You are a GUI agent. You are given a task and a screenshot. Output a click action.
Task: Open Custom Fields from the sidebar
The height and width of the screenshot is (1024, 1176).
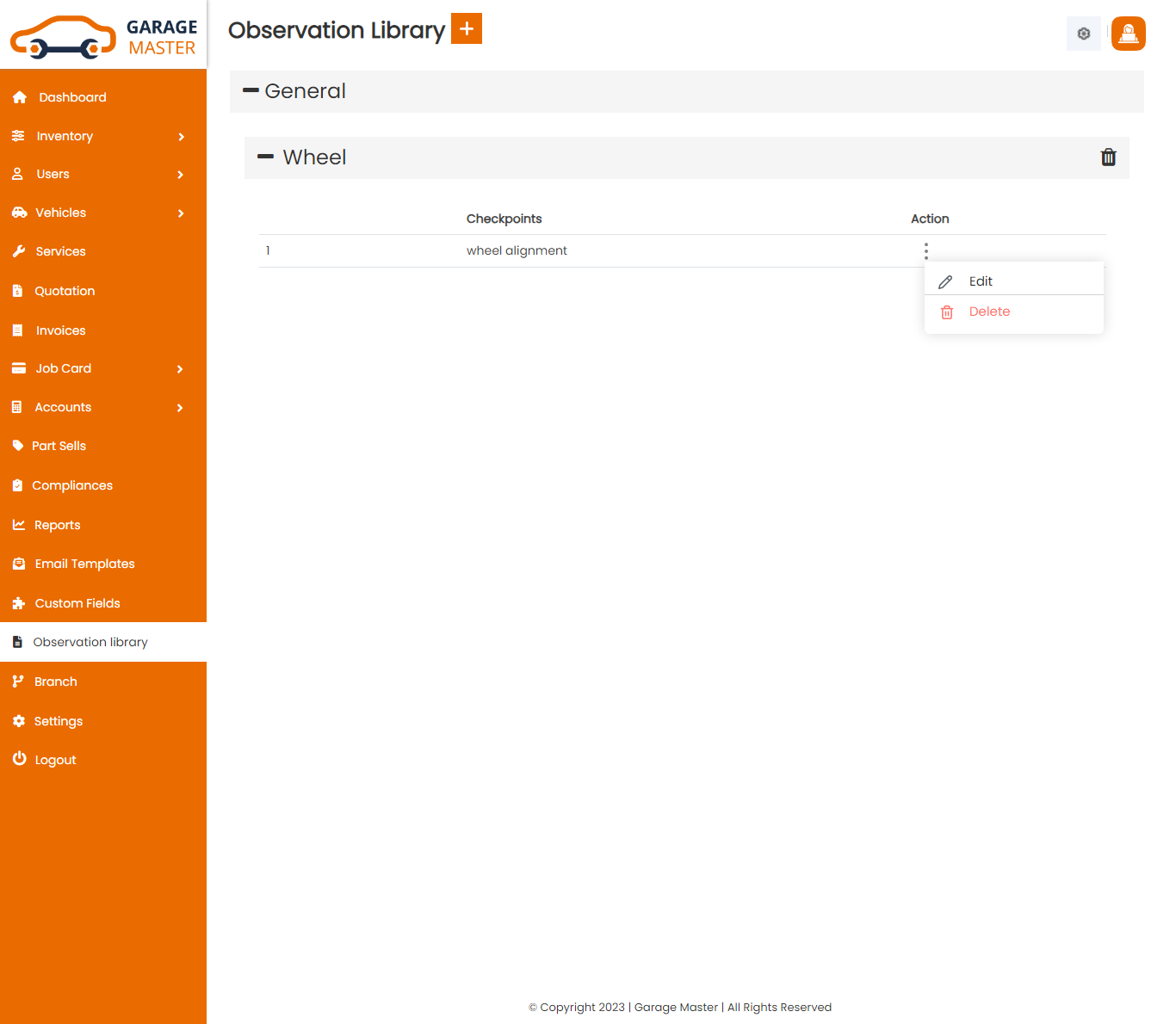click(77, 603)
